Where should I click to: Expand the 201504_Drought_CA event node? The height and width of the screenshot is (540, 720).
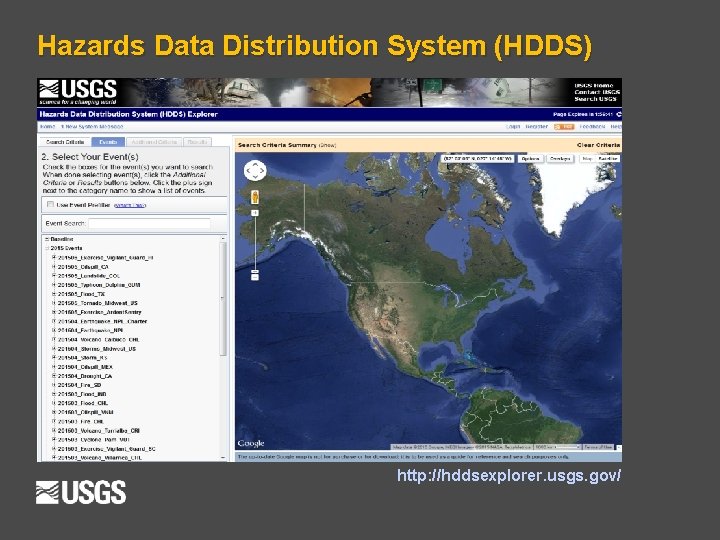(x=54, y=376)
